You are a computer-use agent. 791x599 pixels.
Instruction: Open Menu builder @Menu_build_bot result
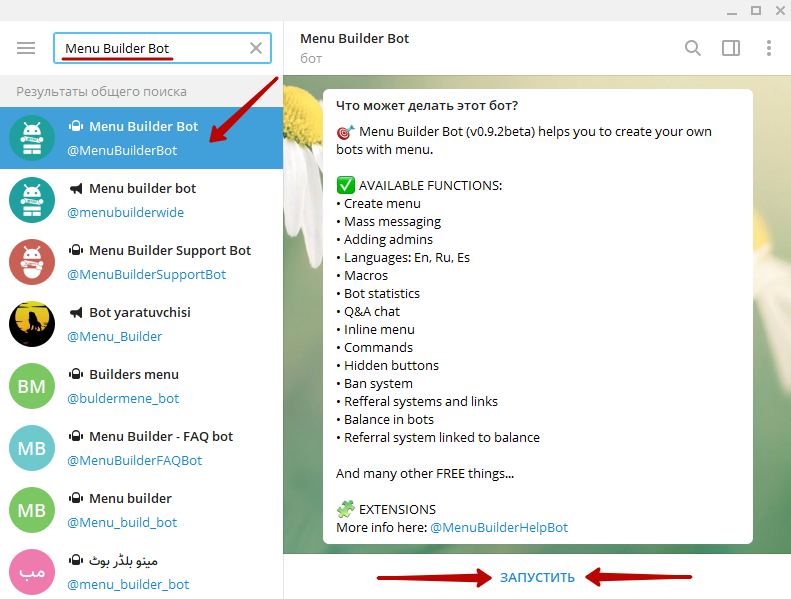point(141,510)
